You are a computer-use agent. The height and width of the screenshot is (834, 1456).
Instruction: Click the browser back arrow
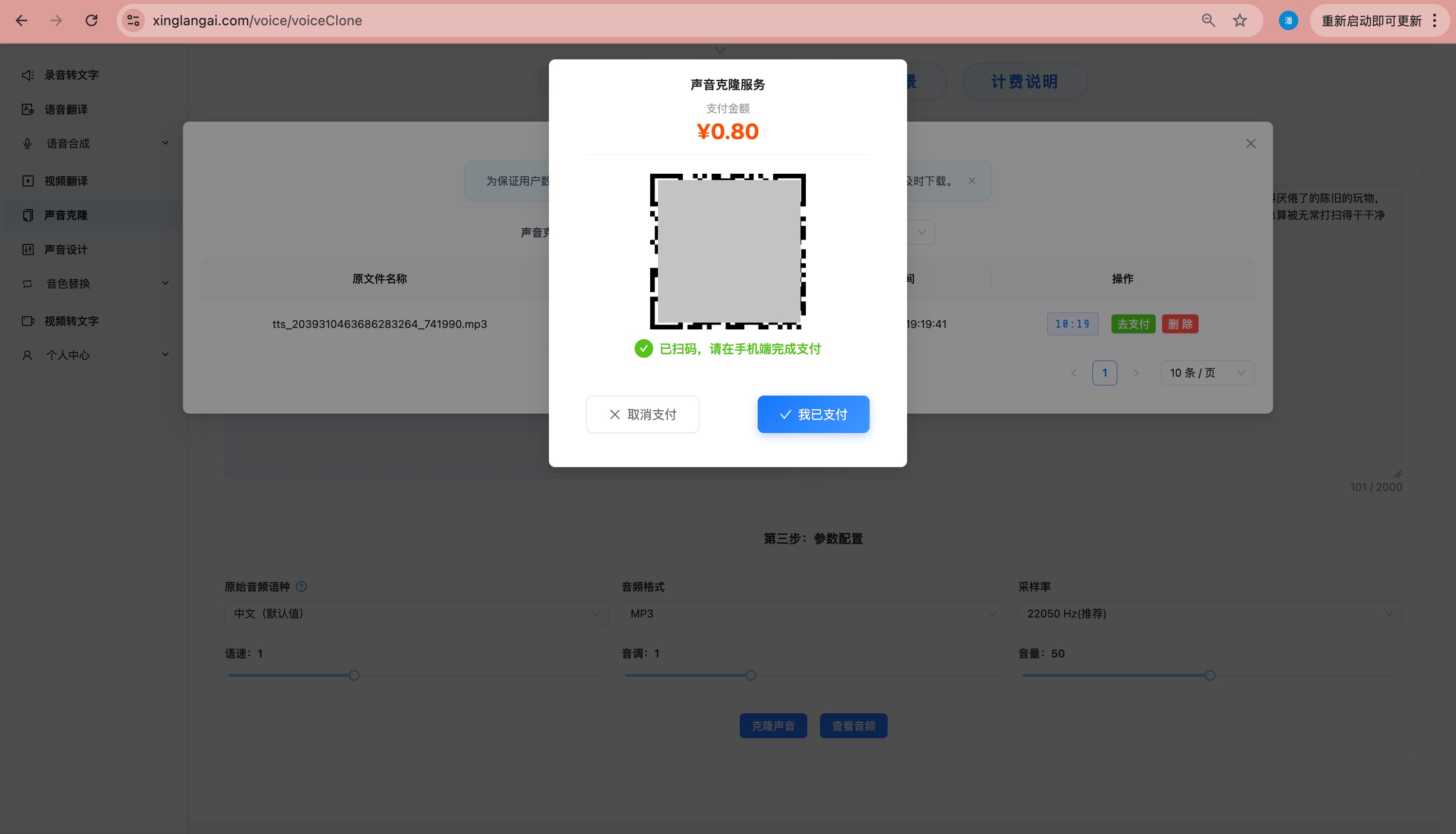click(22, 20)
